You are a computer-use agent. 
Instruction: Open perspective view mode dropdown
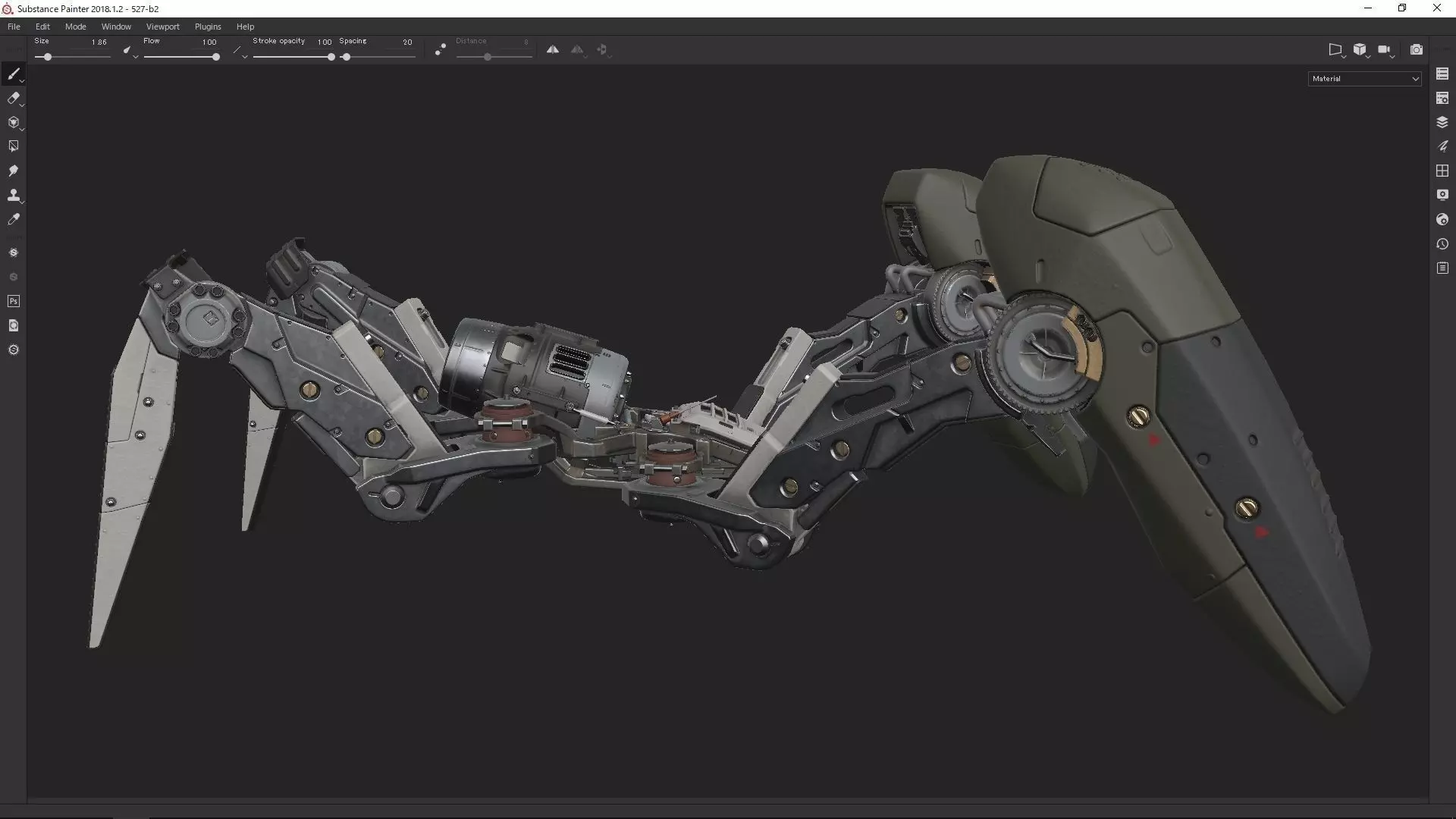1336,50
